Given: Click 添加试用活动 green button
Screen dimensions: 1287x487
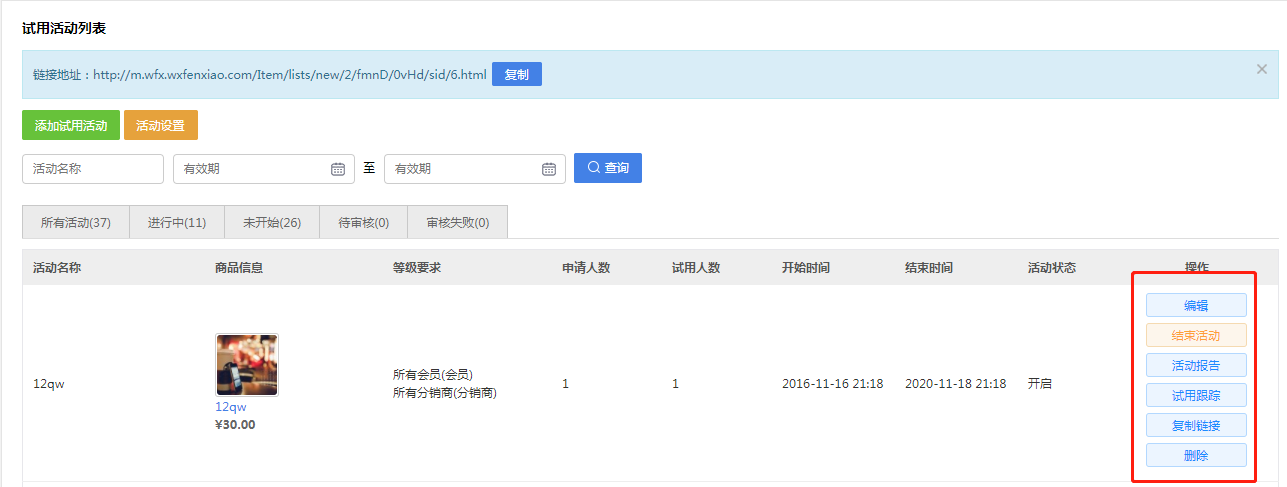Looking at the screenshot, I should 71,125.
